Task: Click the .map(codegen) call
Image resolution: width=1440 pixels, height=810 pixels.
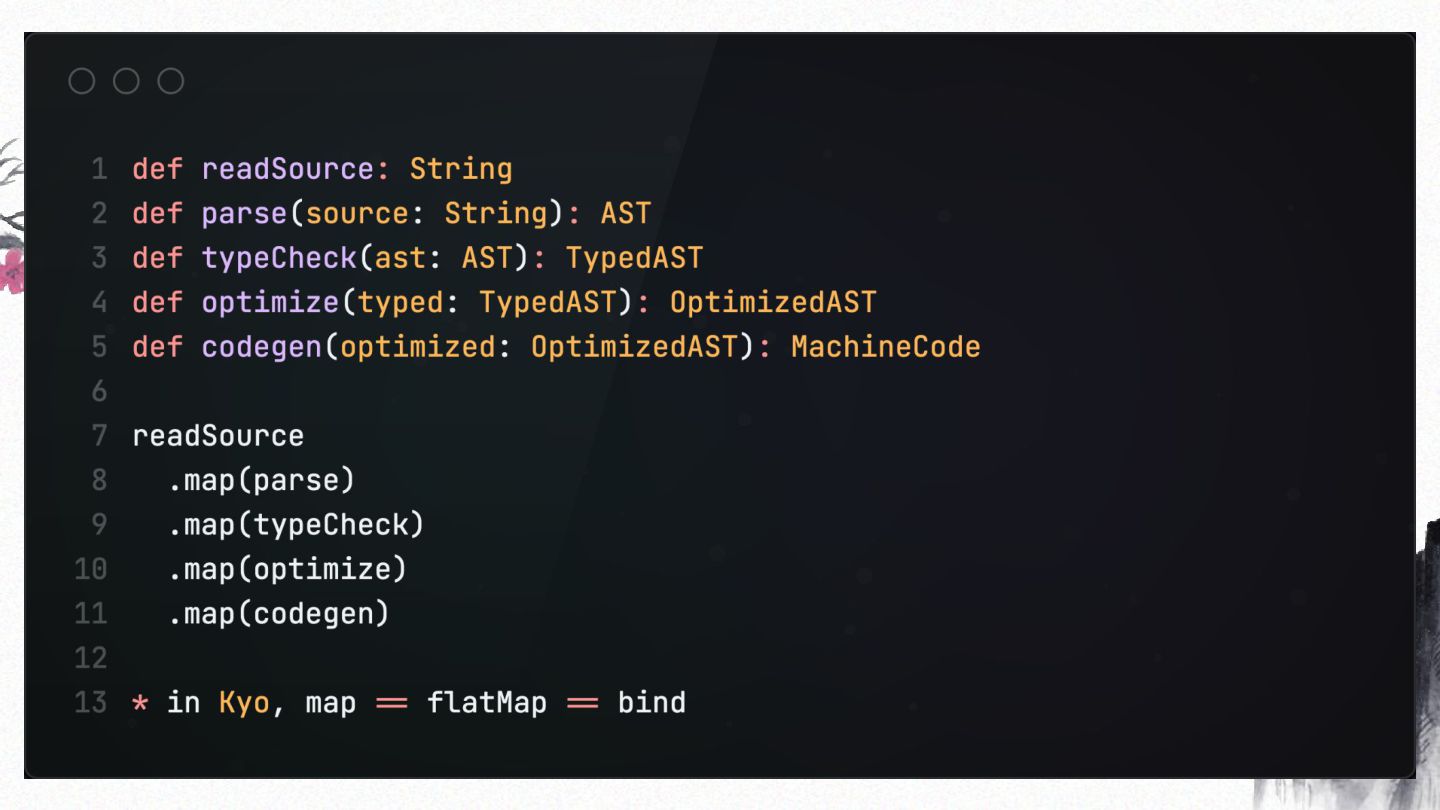Action: tap(278, 613)
